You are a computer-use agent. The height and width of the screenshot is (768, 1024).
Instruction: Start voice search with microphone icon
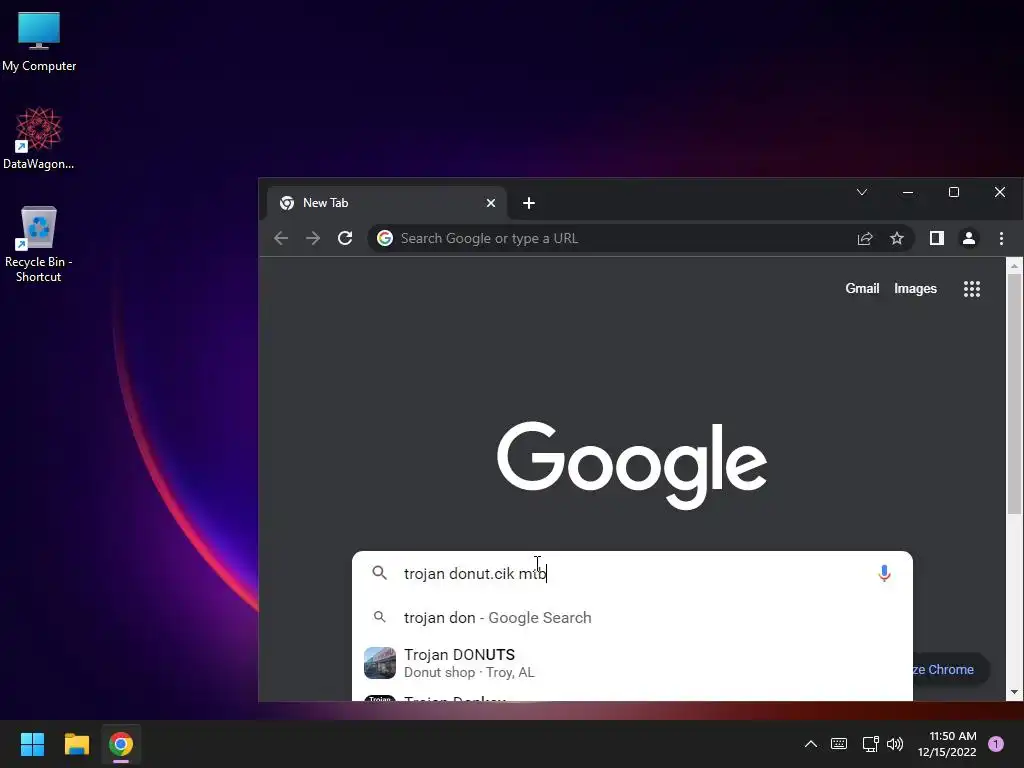(x=884, y=573)
